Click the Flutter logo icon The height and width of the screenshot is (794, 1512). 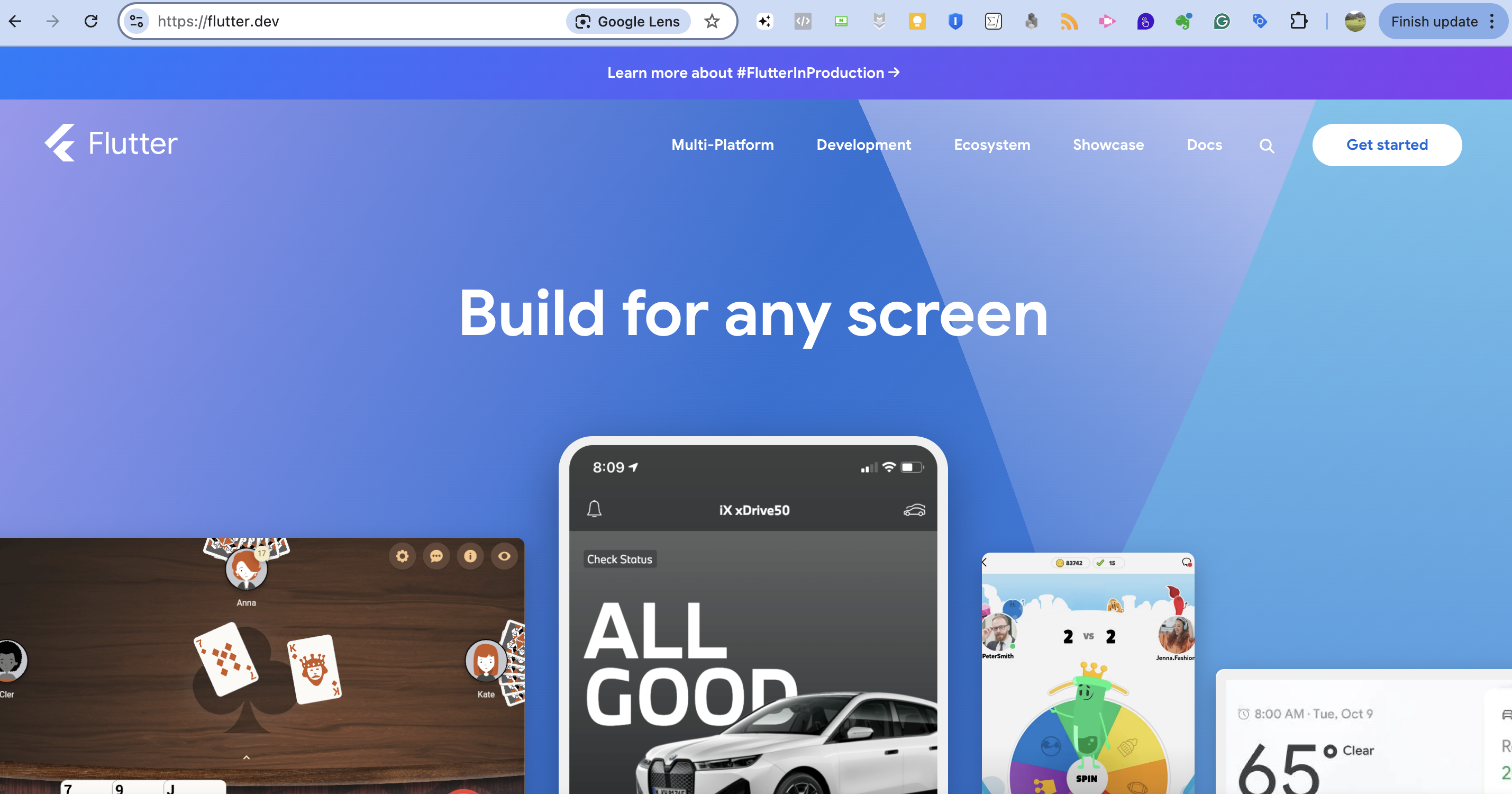[60, 144]
